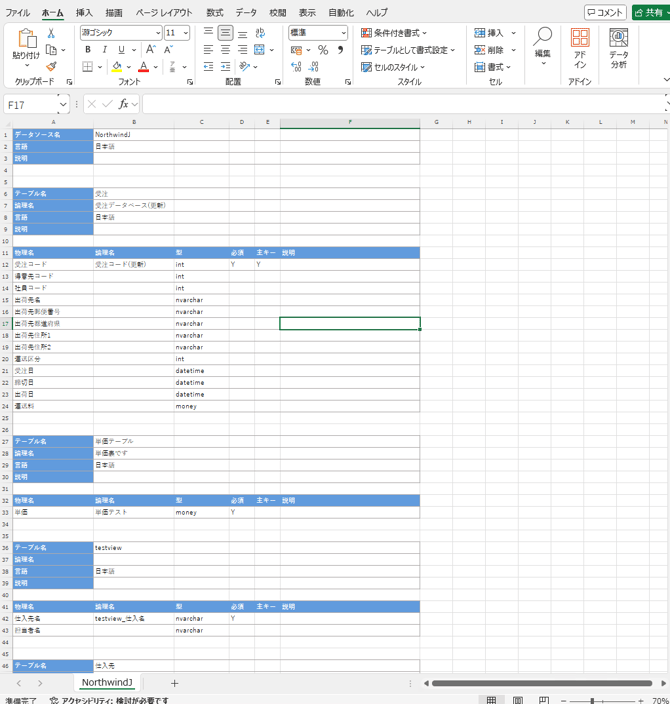Screen dimensions: 670x704
Task: Click the insert function fx icon
Action: pyautogui.click(x=125, y=104)
